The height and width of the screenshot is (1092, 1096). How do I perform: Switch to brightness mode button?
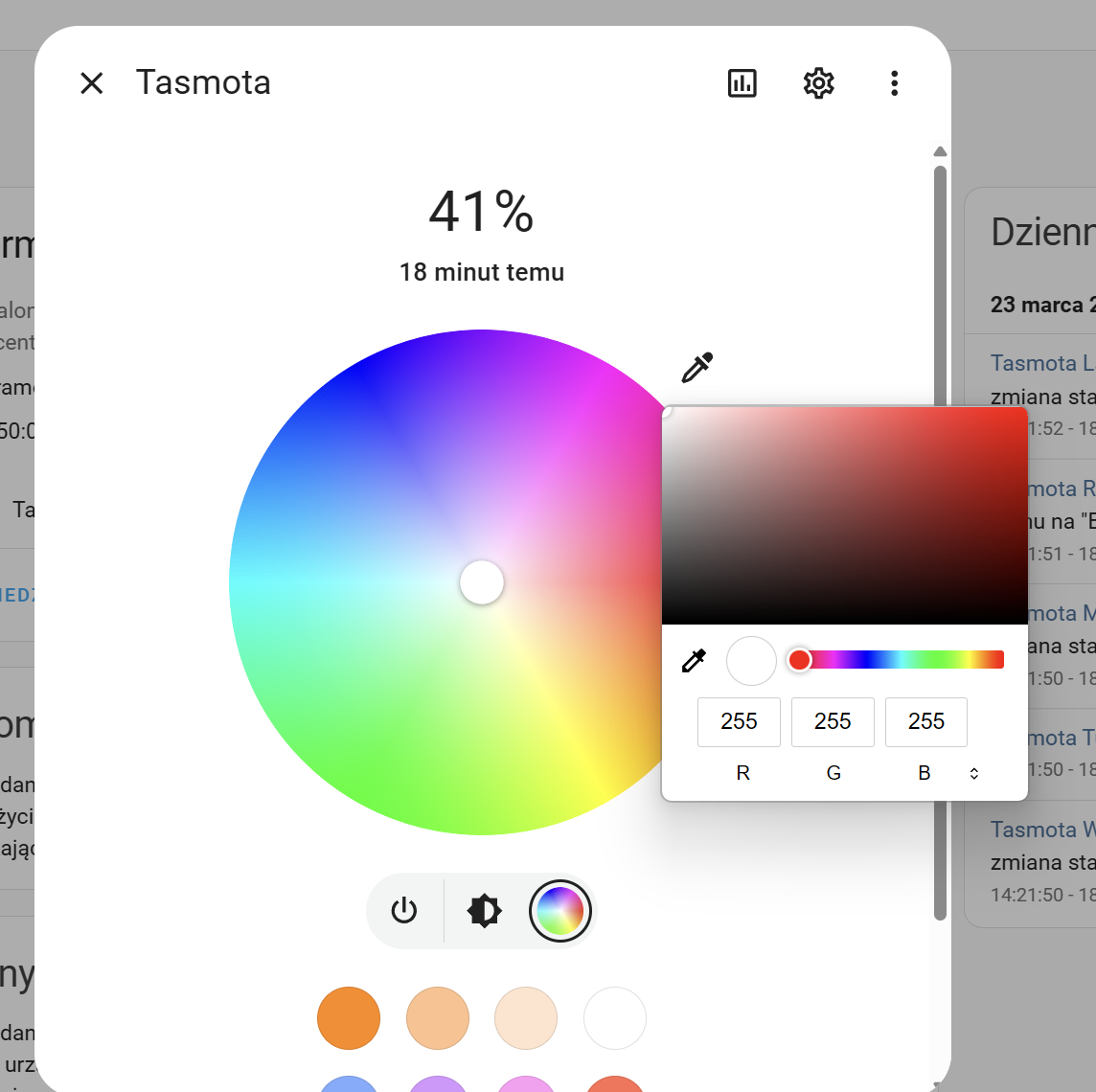[x=484, y=910]
